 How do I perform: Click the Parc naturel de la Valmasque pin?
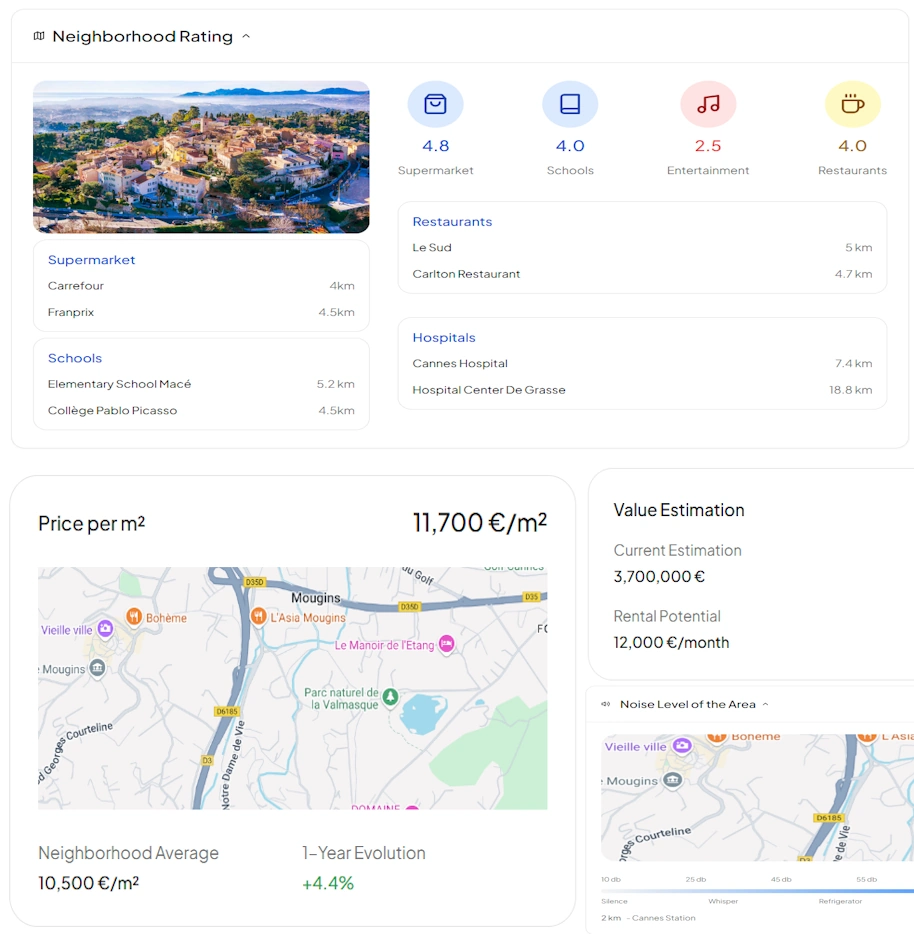coord(390,696)
